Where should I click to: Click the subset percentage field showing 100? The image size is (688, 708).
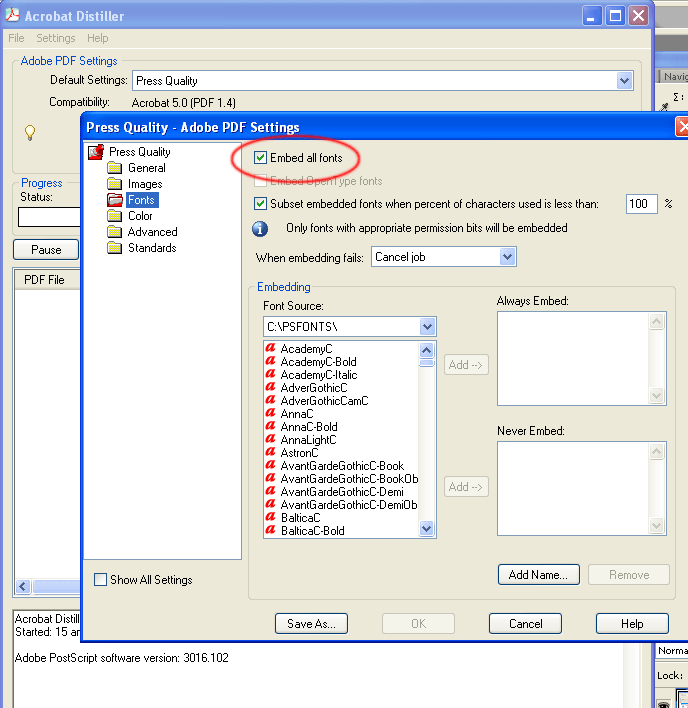[641, 204]
